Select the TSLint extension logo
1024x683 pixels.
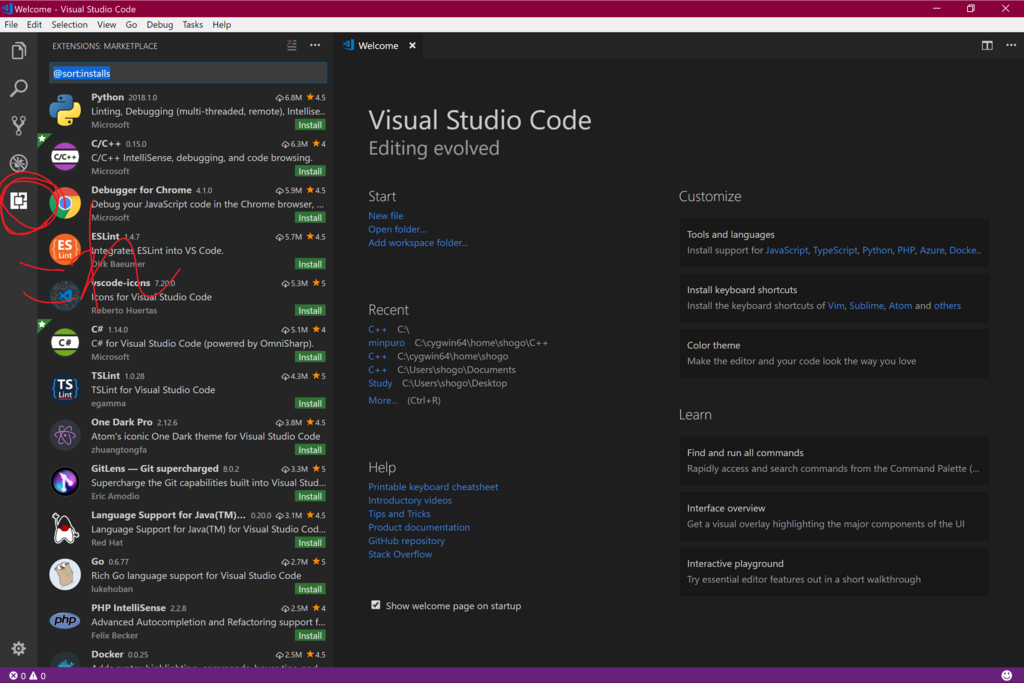(65, 389)
